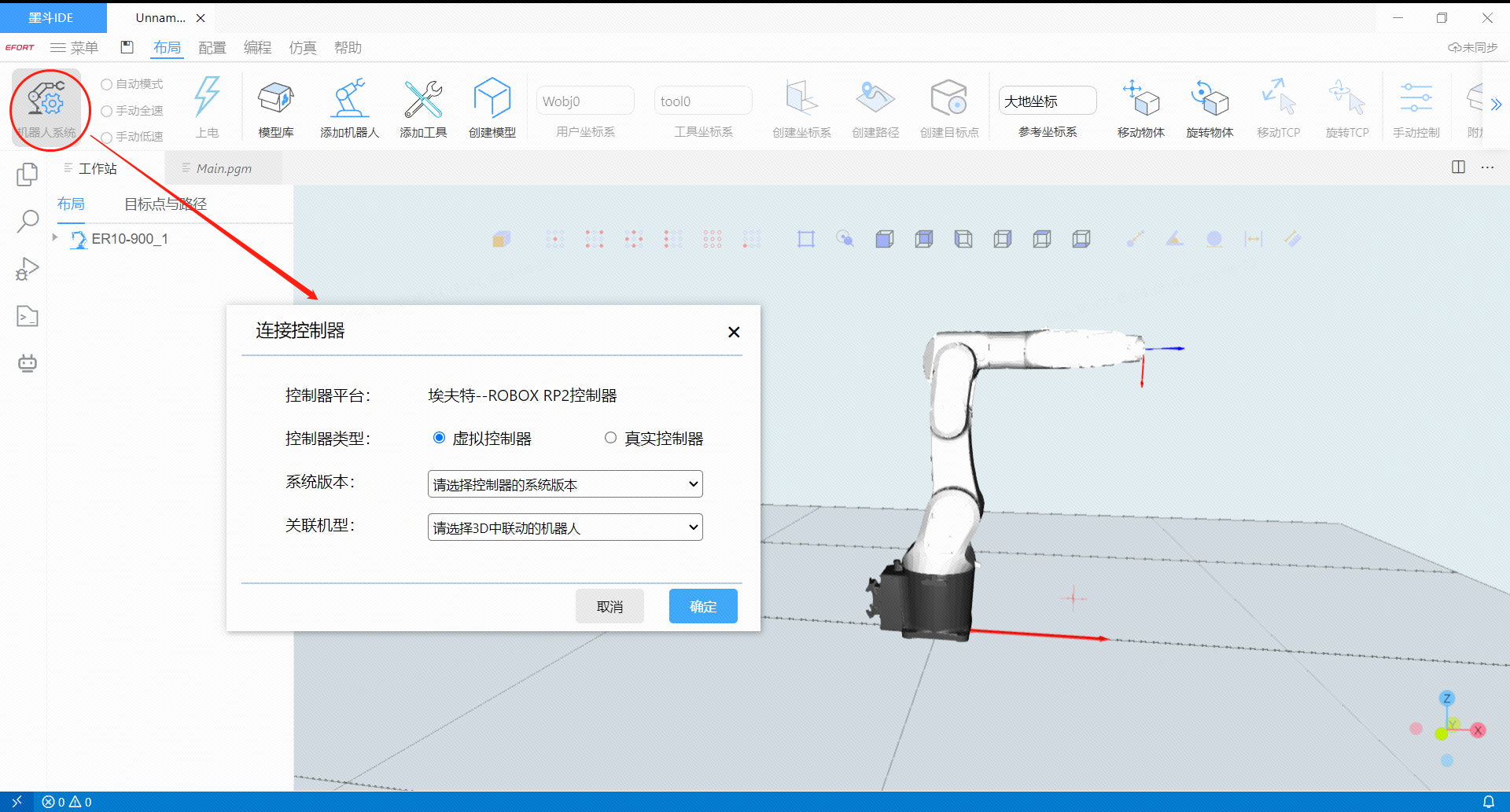
Task: Click the 大地坐标 reference coordinate field
Action: [x=1047, y=101]
